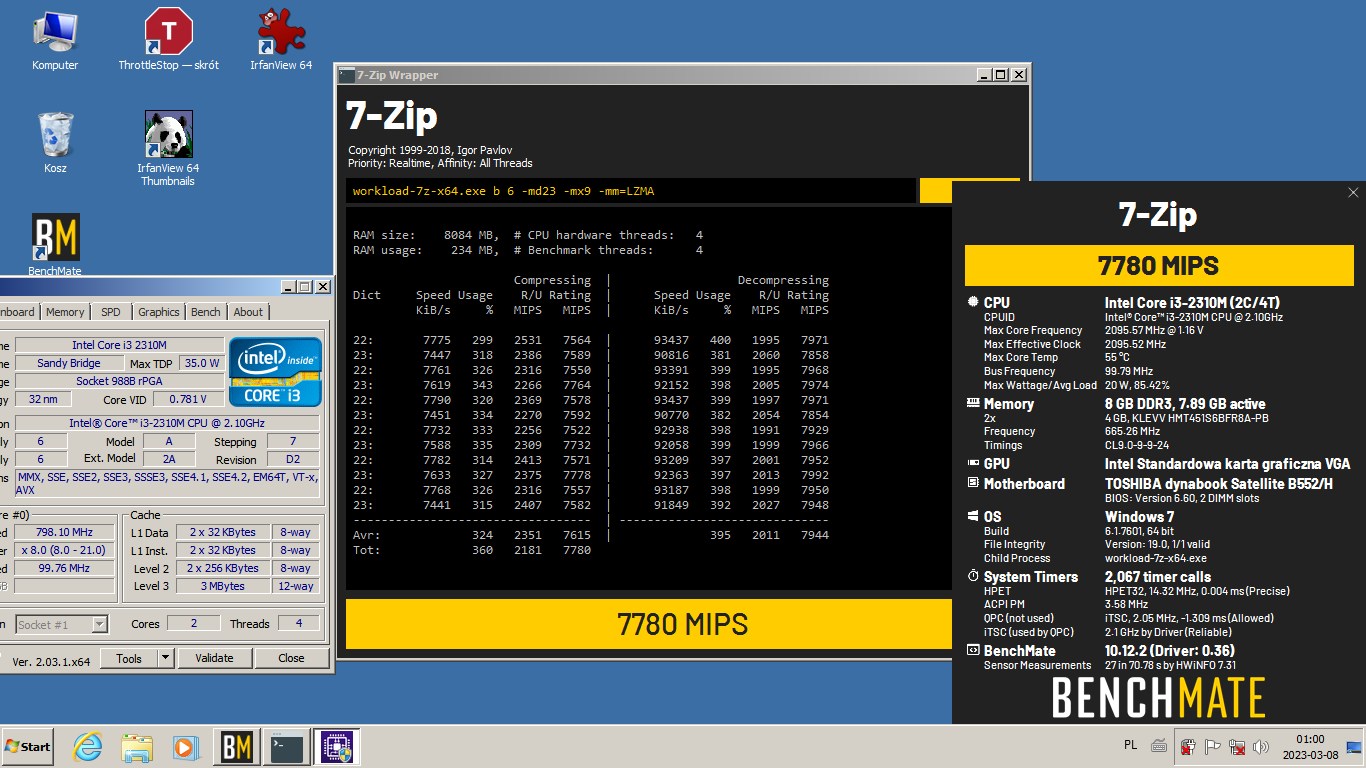
Task: Click the Motherboard section icon in BenchMate
Action: tap(974, 483)
